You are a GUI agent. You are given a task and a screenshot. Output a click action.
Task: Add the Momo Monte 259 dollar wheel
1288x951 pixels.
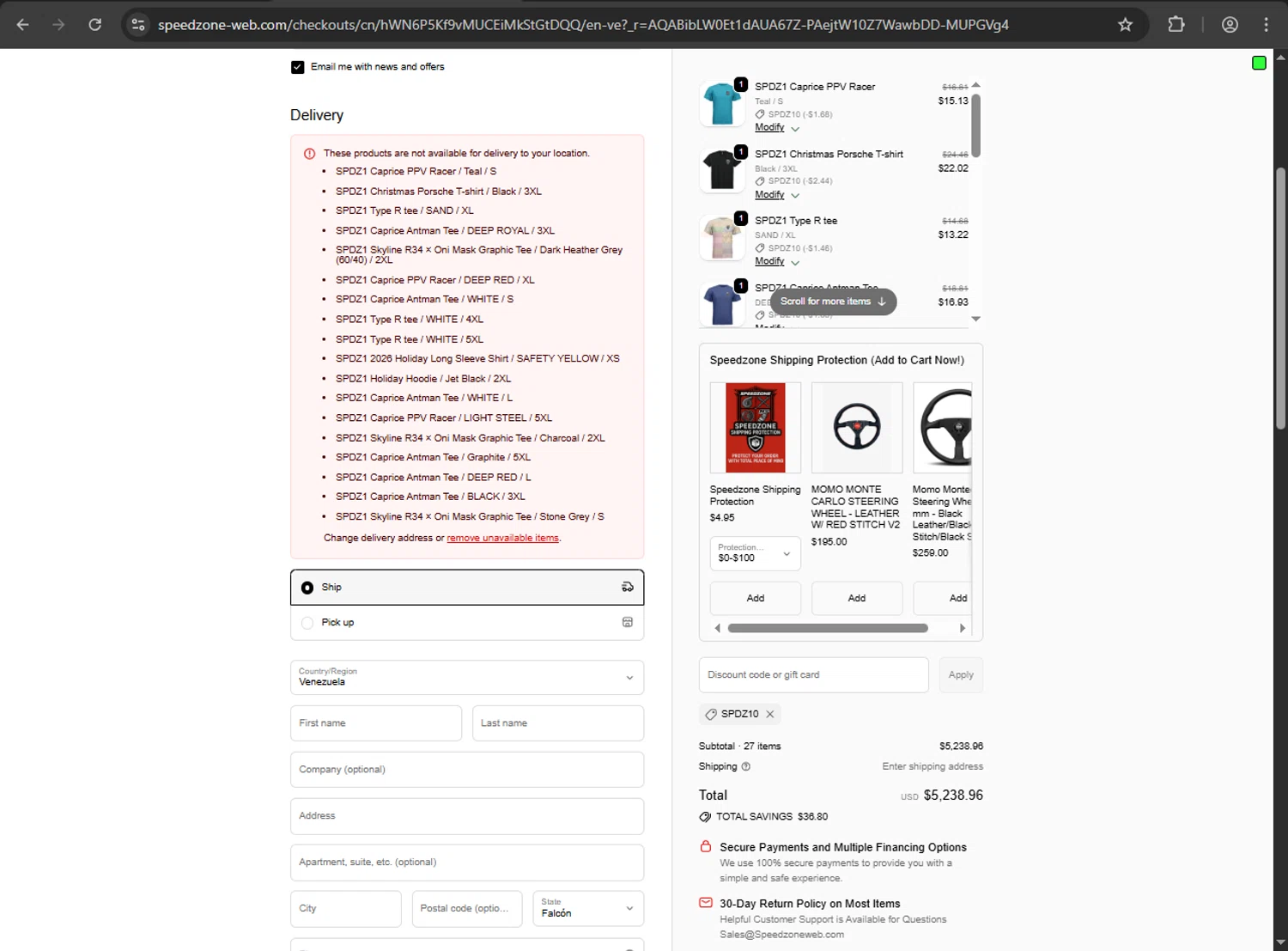(944, 598)
